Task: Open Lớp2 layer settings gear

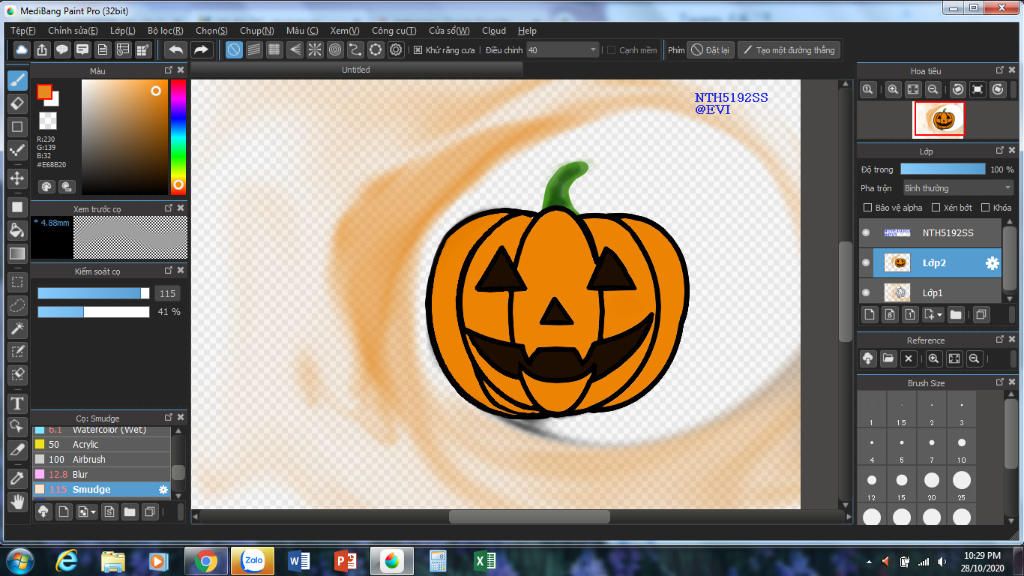Action: tap(992, 263)
